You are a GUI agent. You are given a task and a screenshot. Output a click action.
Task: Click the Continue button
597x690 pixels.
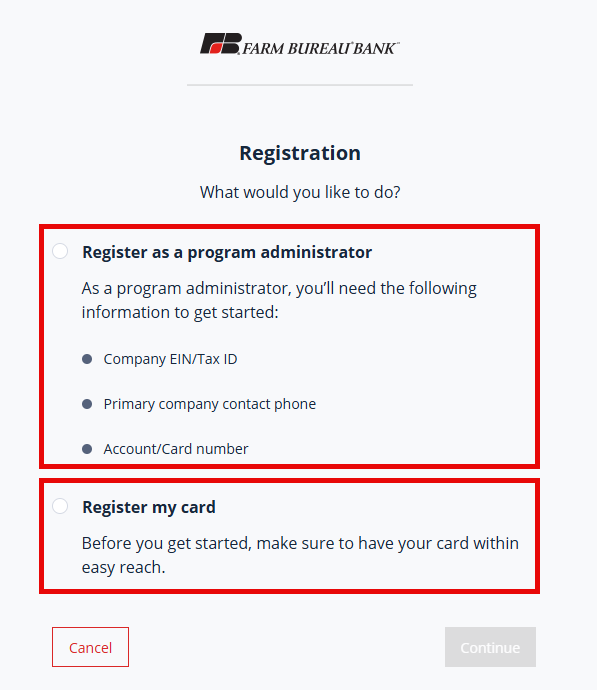click(490, 647)
